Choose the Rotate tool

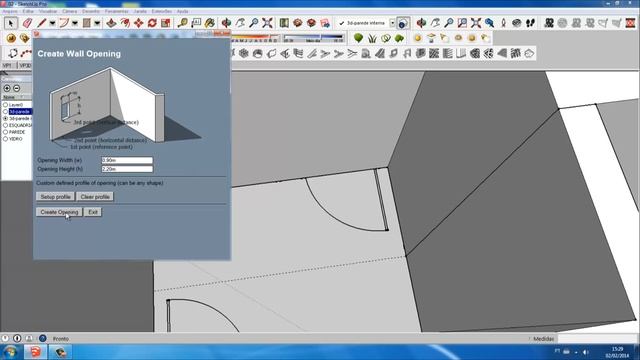pos(152,23)
